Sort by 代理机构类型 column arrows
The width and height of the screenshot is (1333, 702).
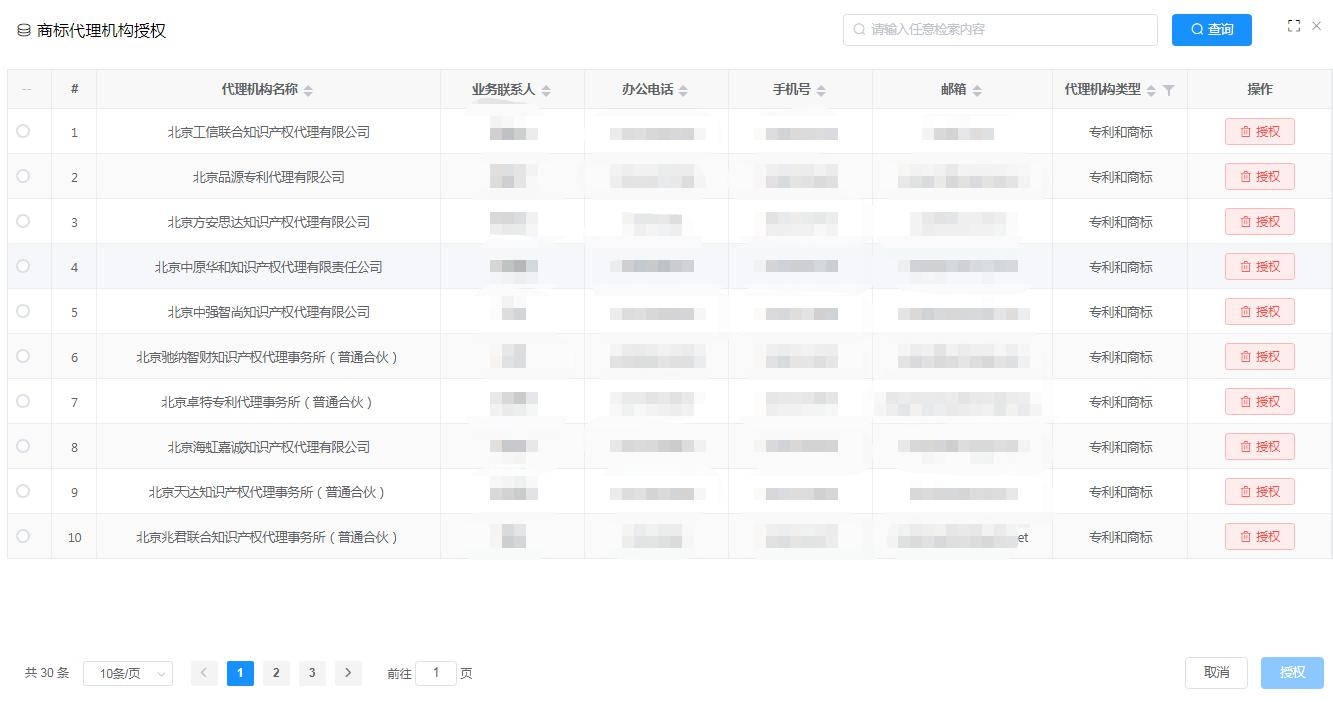[1151, 90]
